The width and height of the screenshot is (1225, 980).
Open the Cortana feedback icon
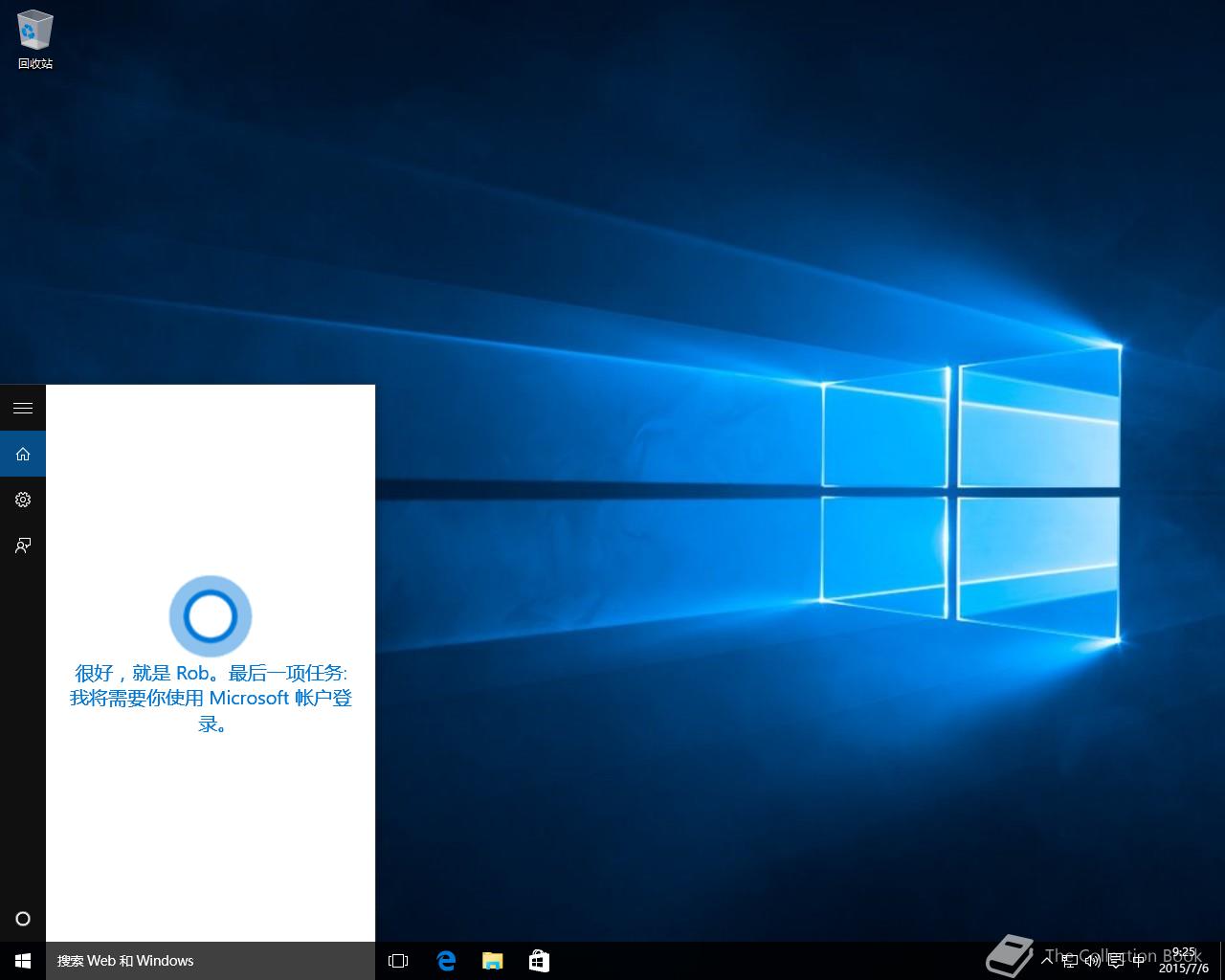(23, 546)
